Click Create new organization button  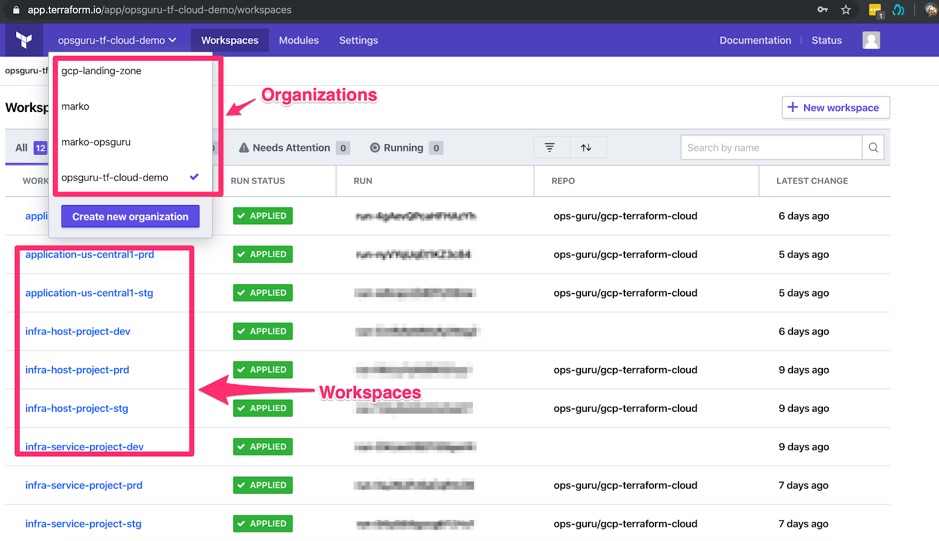click(130, 216)
